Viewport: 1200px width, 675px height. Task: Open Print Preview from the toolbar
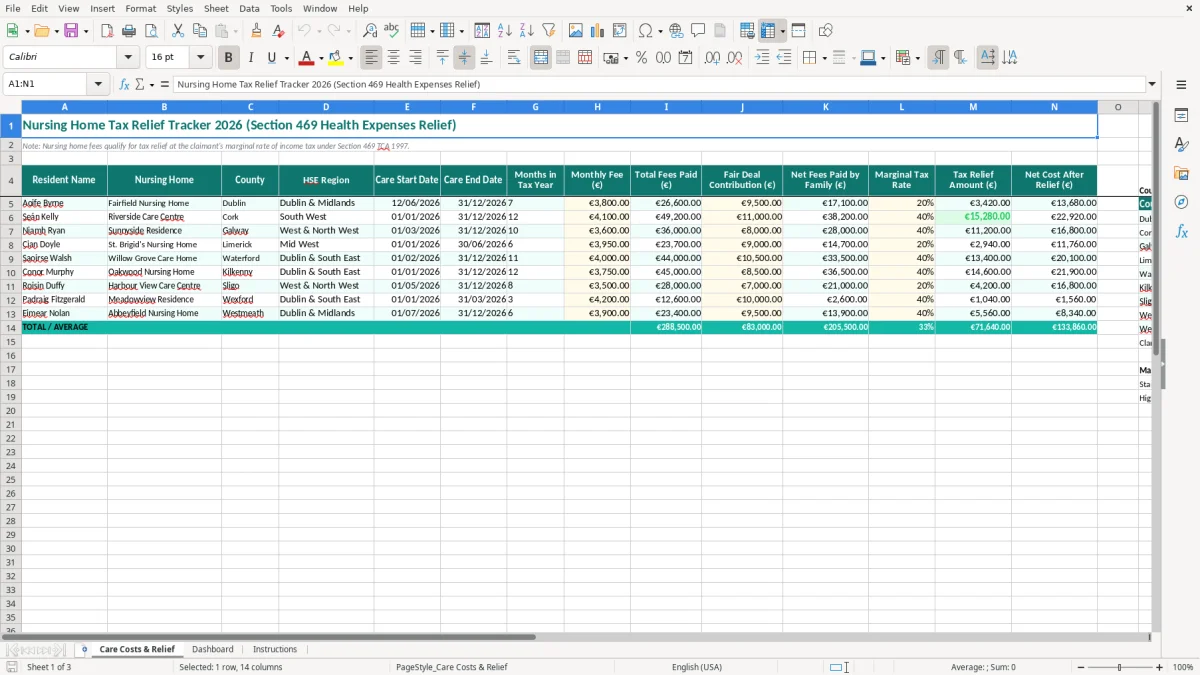tap(149, 31)
